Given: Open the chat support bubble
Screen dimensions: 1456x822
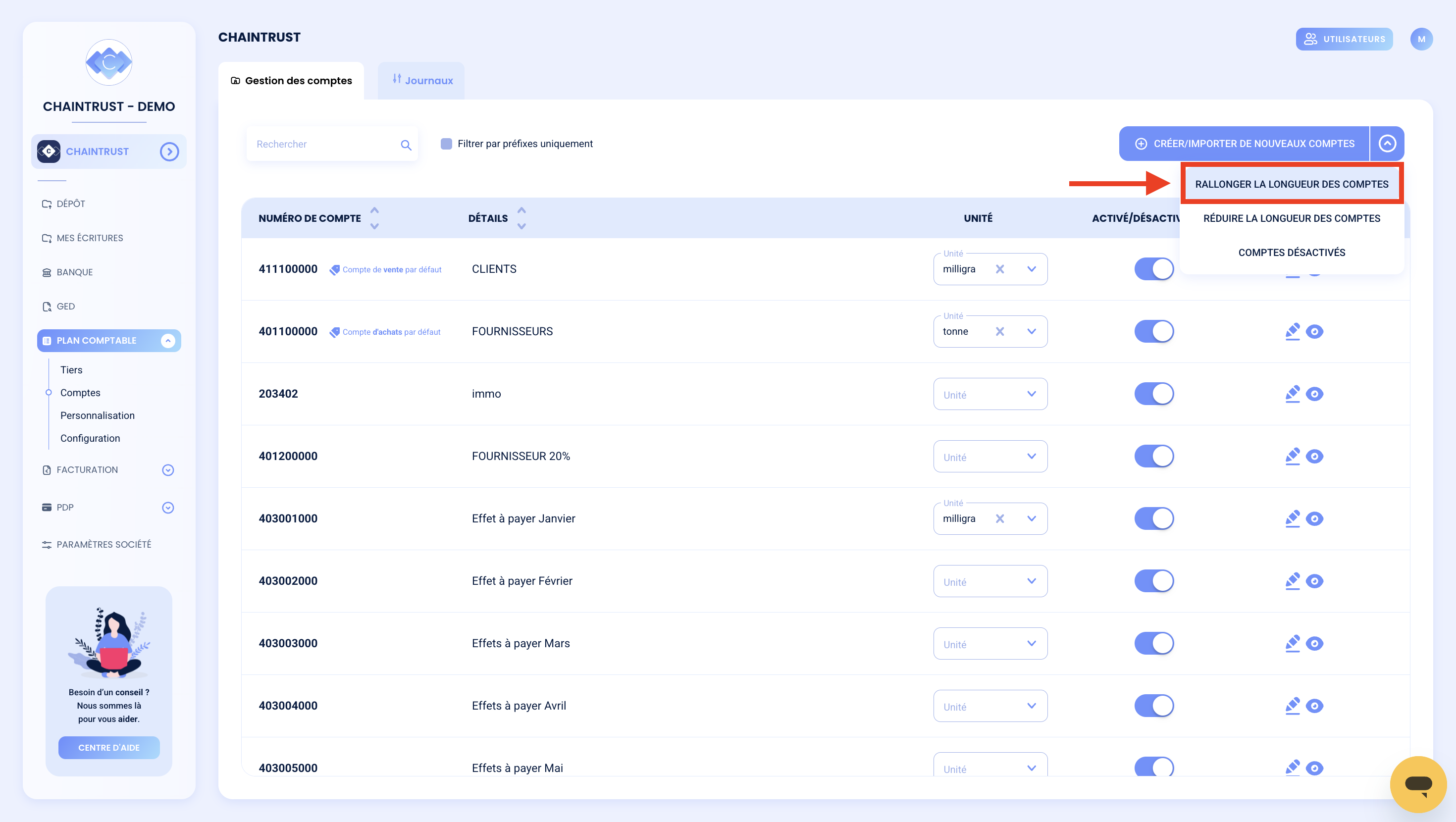Looking at the screenshot, I should coord(1418,784).
